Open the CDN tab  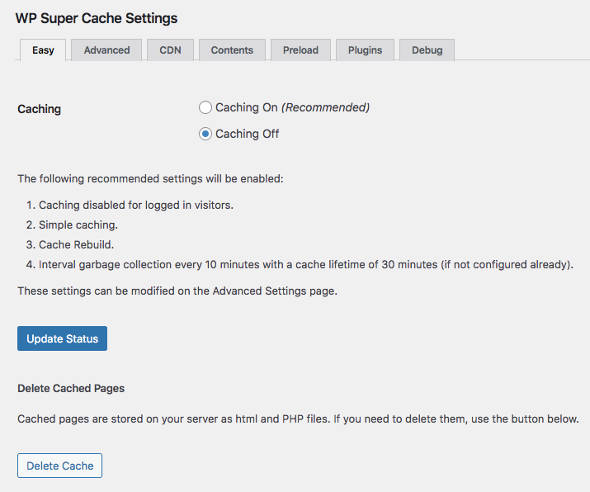170,50
